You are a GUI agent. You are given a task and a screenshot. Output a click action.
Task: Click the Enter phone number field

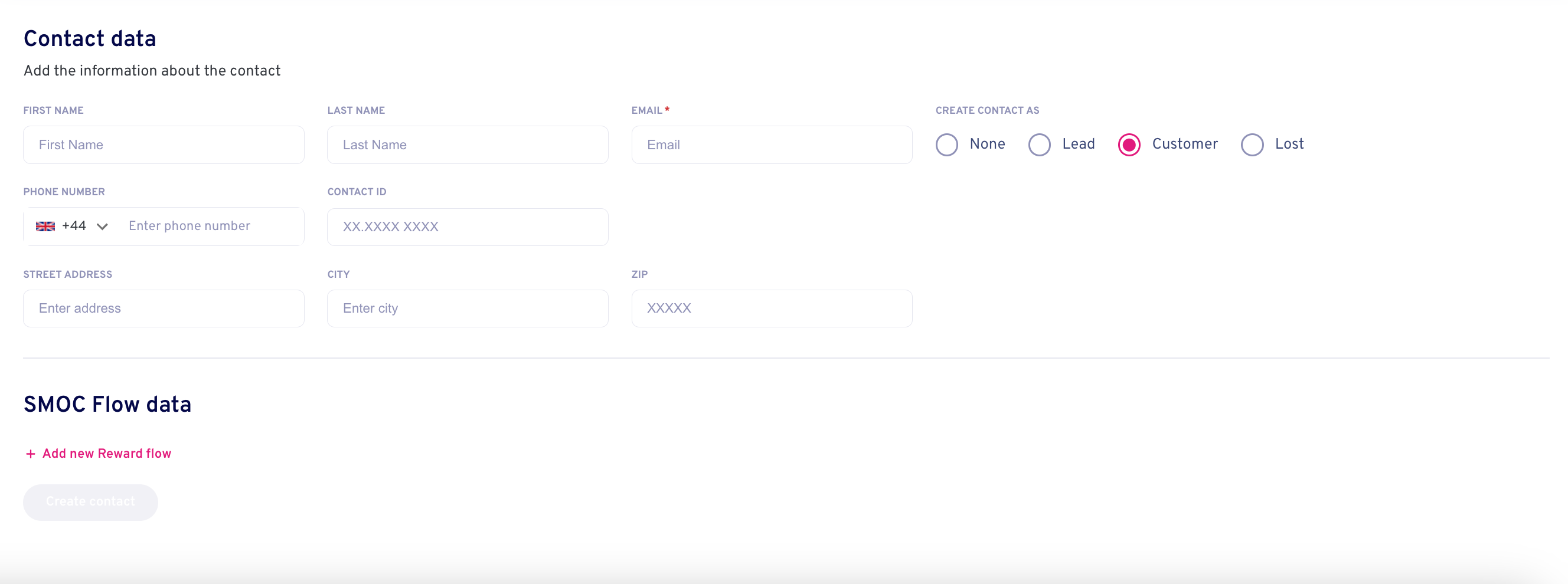210,227
